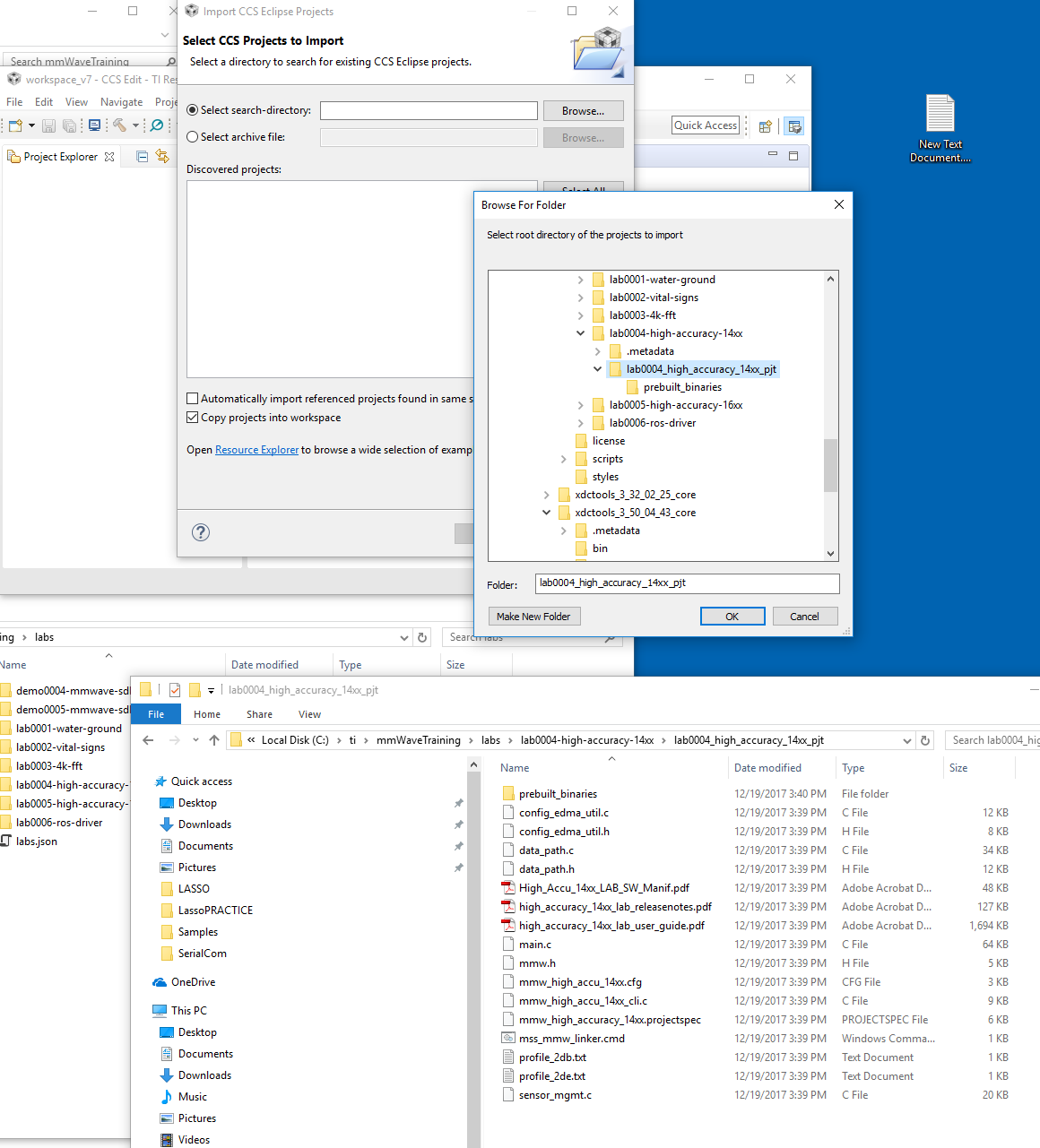Uncheck Copy projects into workspace

192,418
